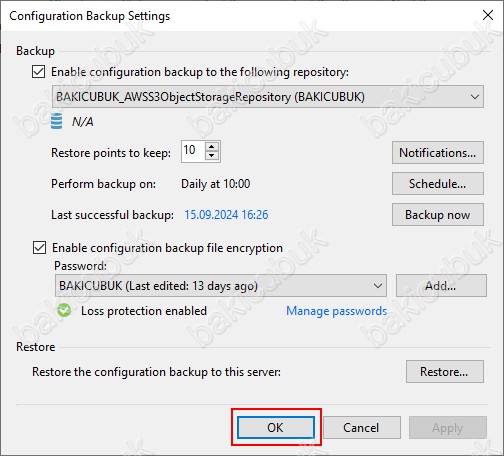The image size is (504, 456).
Task: Add a new encryption password
Action: [x=441, y=286]
